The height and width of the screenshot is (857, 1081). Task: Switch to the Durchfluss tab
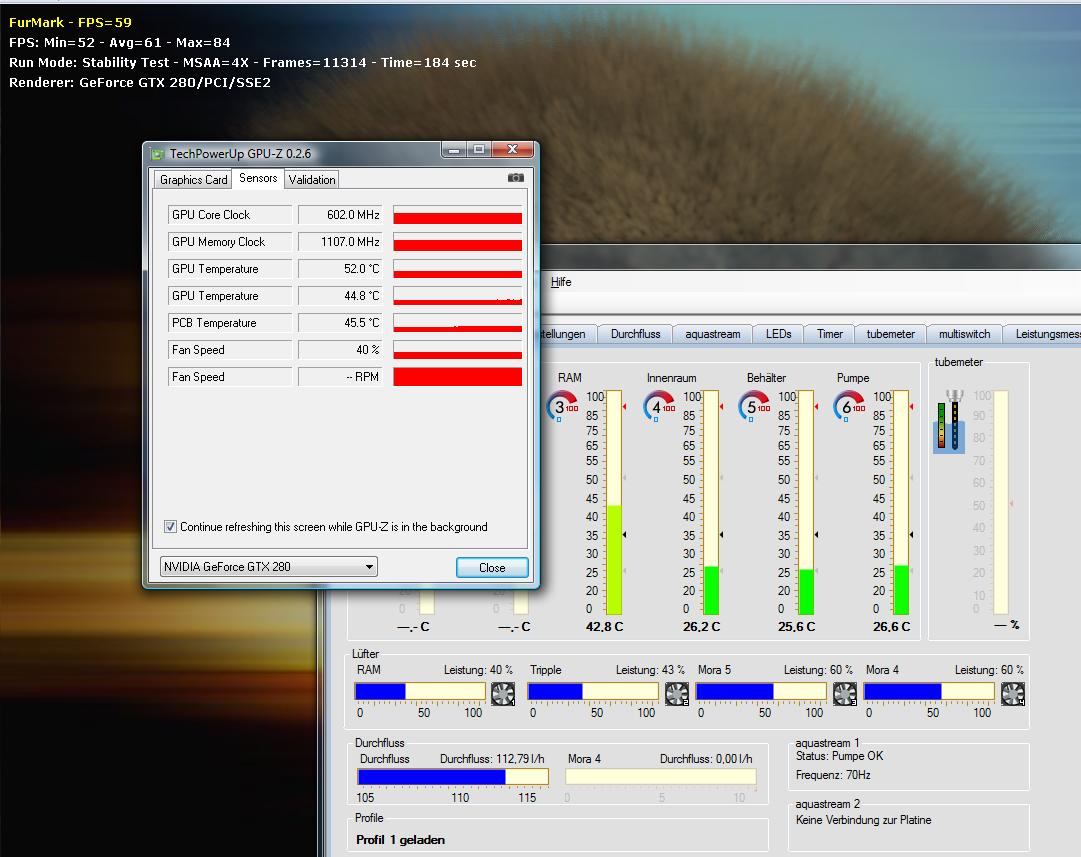coord(635,334)
